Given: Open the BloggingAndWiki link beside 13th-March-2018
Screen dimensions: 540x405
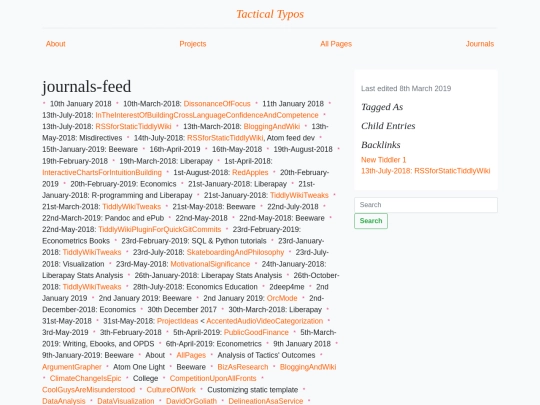Looking at the screenshot, I should 272,126.
